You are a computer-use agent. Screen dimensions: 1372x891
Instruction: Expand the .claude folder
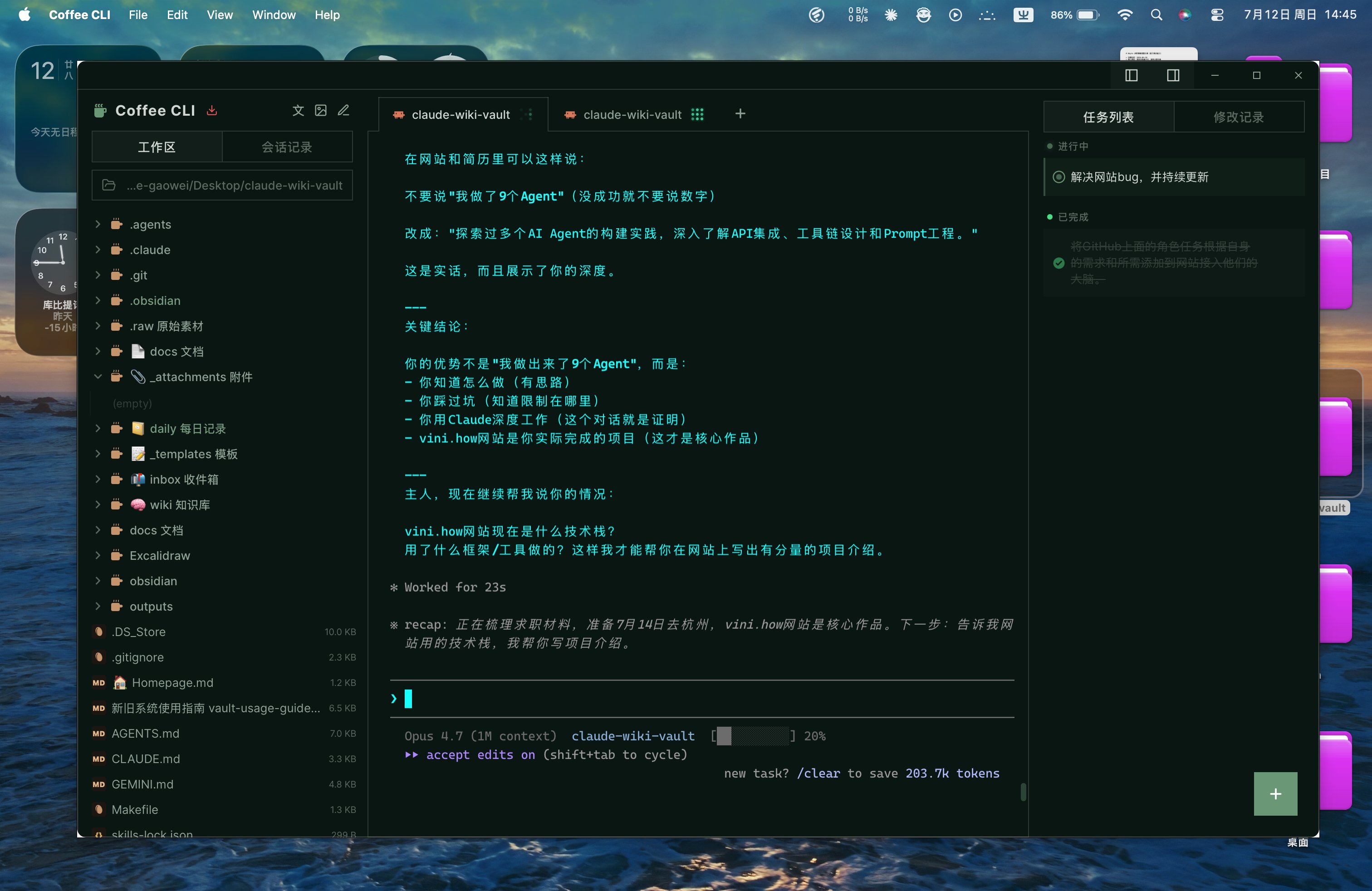[x=98, y=250]
